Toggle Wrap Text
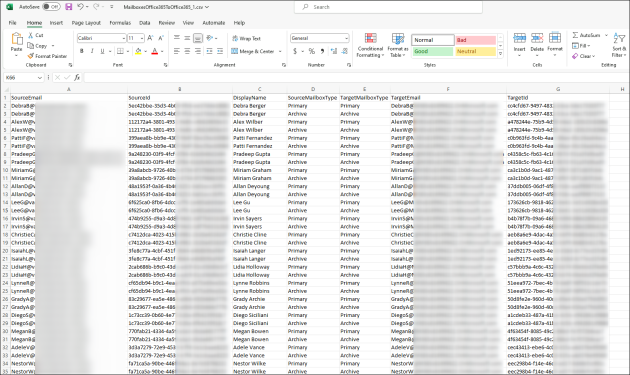Screen dimensions: 630x375 (246, 39)
